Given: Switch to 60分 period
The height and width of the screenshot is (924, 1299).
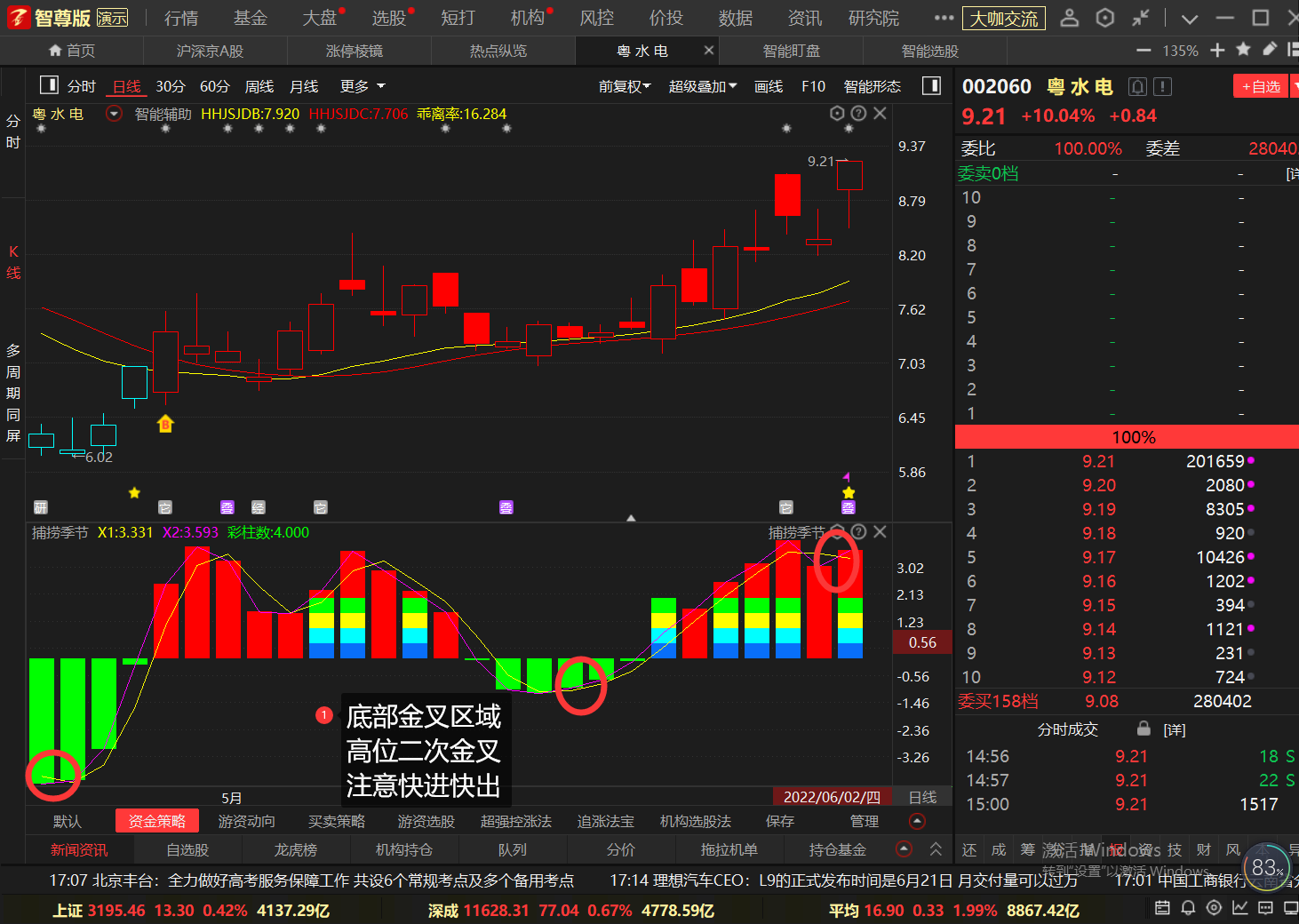Looking at the screenshot, I should (215, 86).
